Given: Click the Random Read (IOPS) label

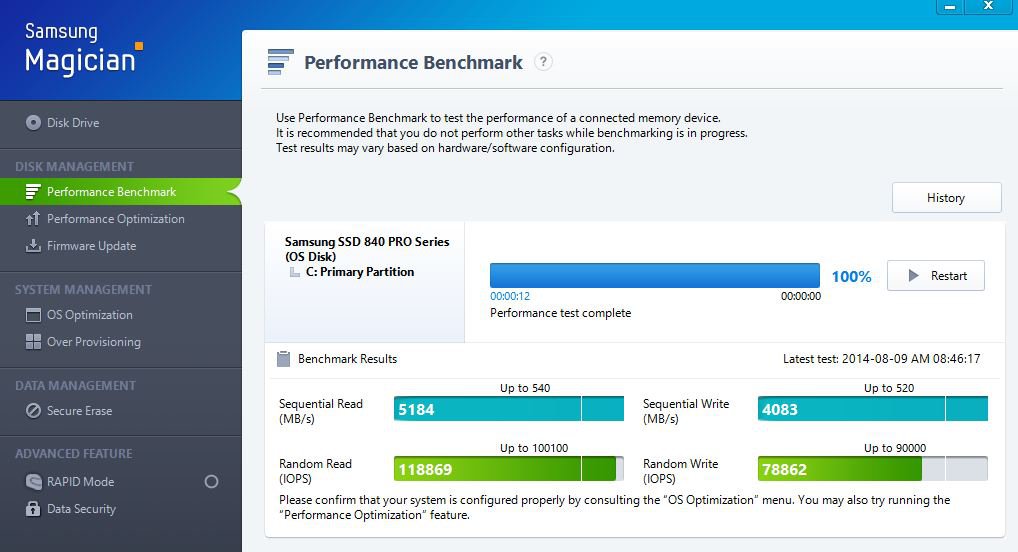Looking at the screenshot, I should [315, 471].
